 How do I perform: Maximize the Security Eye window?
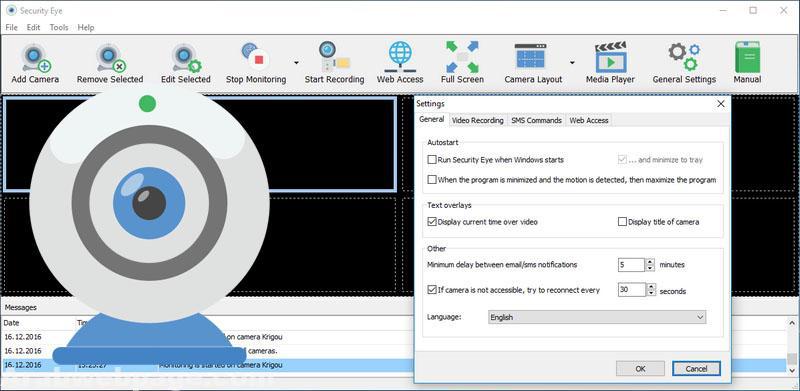(753, 10)
